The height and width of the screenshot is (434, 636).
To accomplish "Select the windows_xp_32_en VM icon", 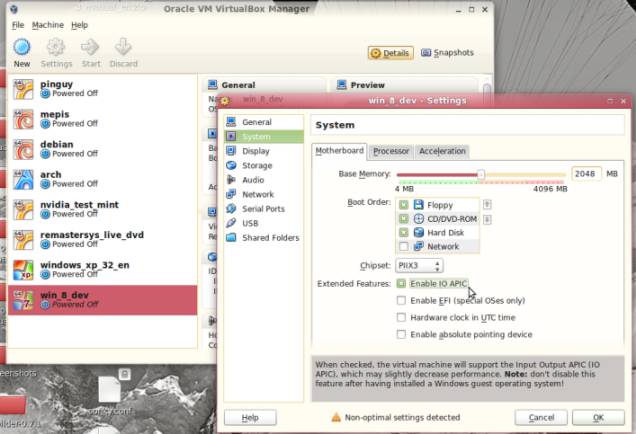I will (23, 270).
